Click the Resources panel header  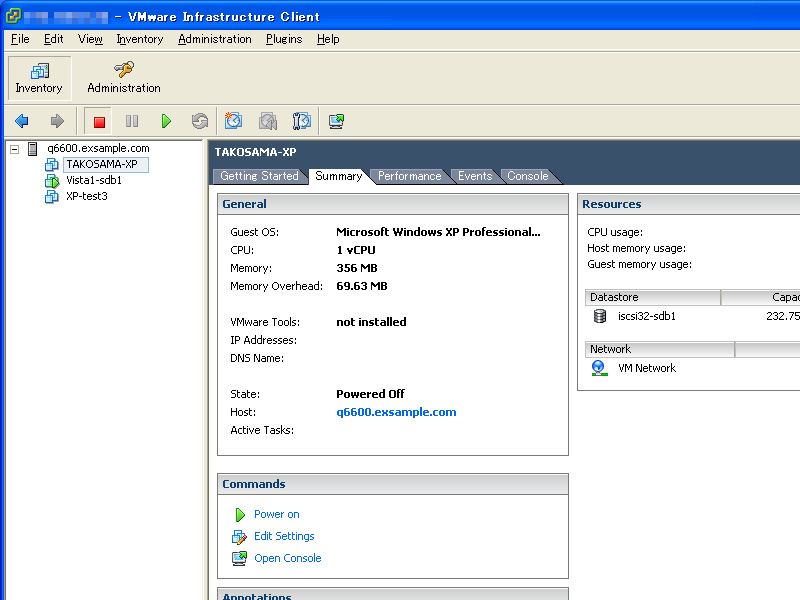[x=689, y=204]
